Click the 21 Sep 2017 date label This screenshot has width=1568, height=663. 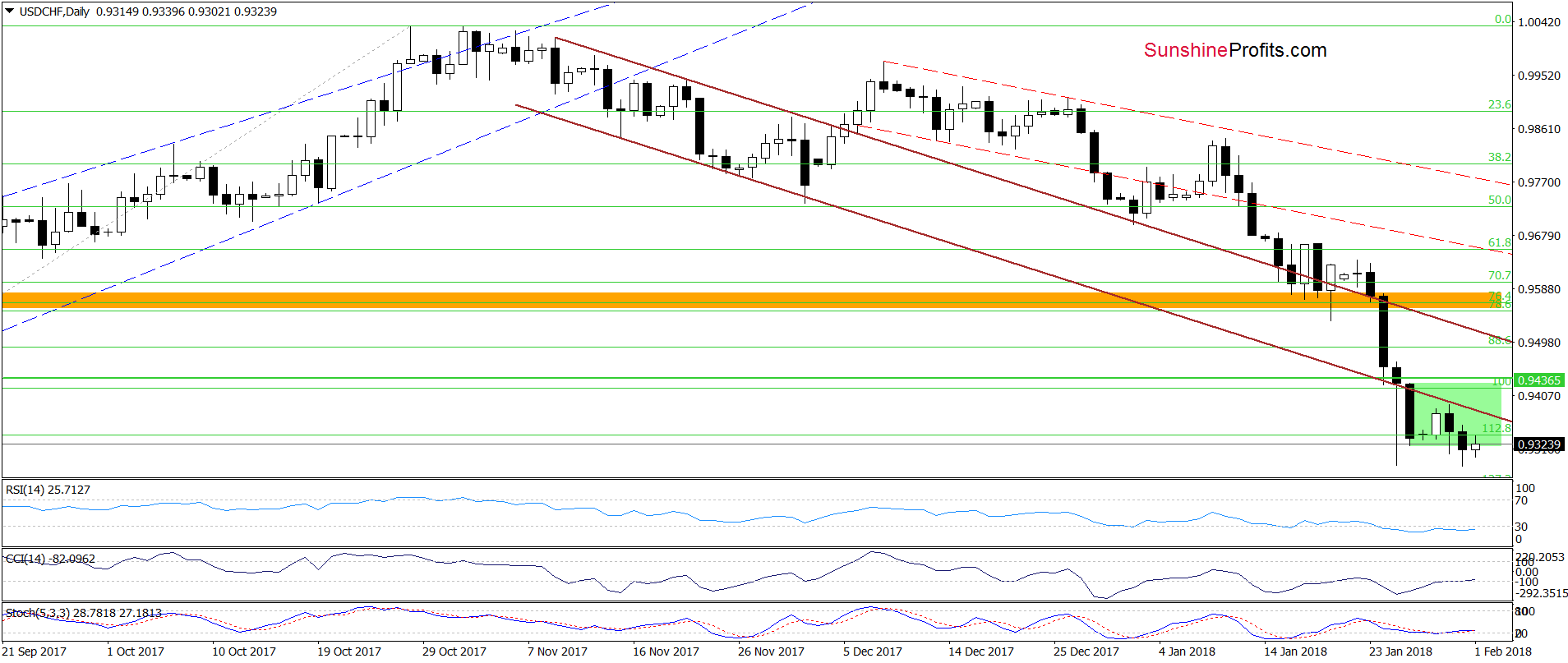click(35, 651)
